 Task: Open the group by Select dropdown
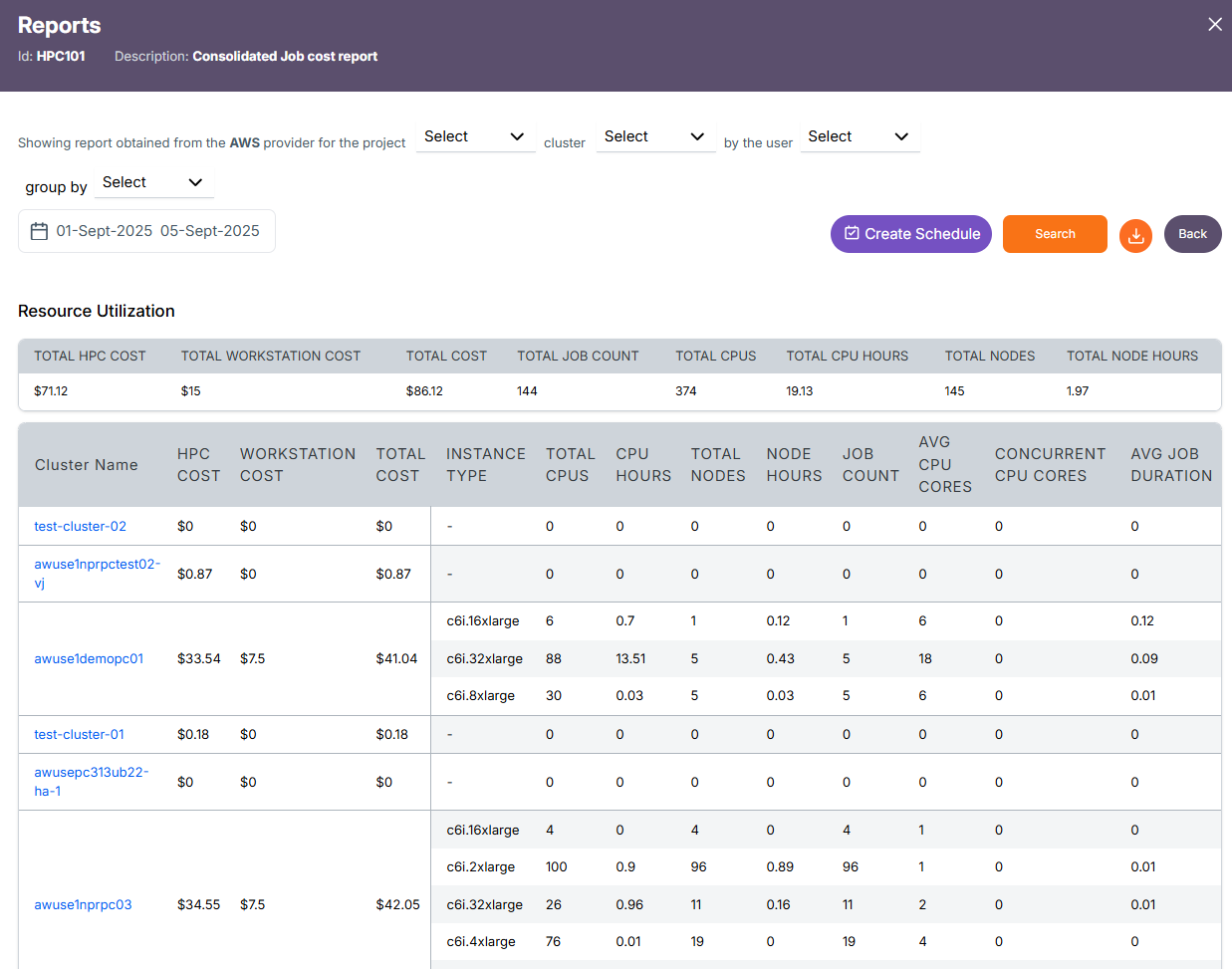153,182
